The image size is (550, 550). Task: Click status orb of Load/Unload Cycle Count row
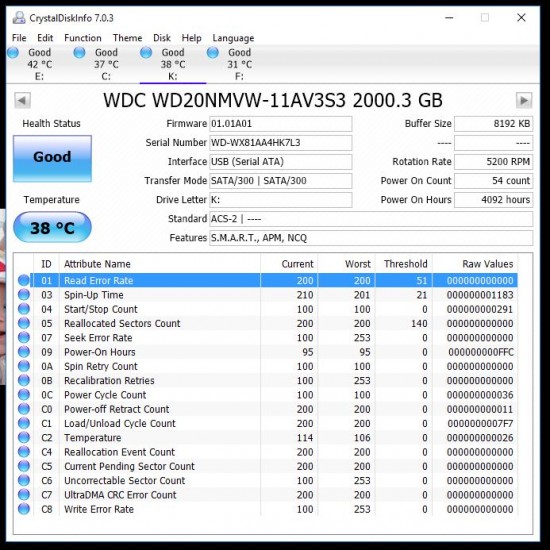(x=24, y=423)
